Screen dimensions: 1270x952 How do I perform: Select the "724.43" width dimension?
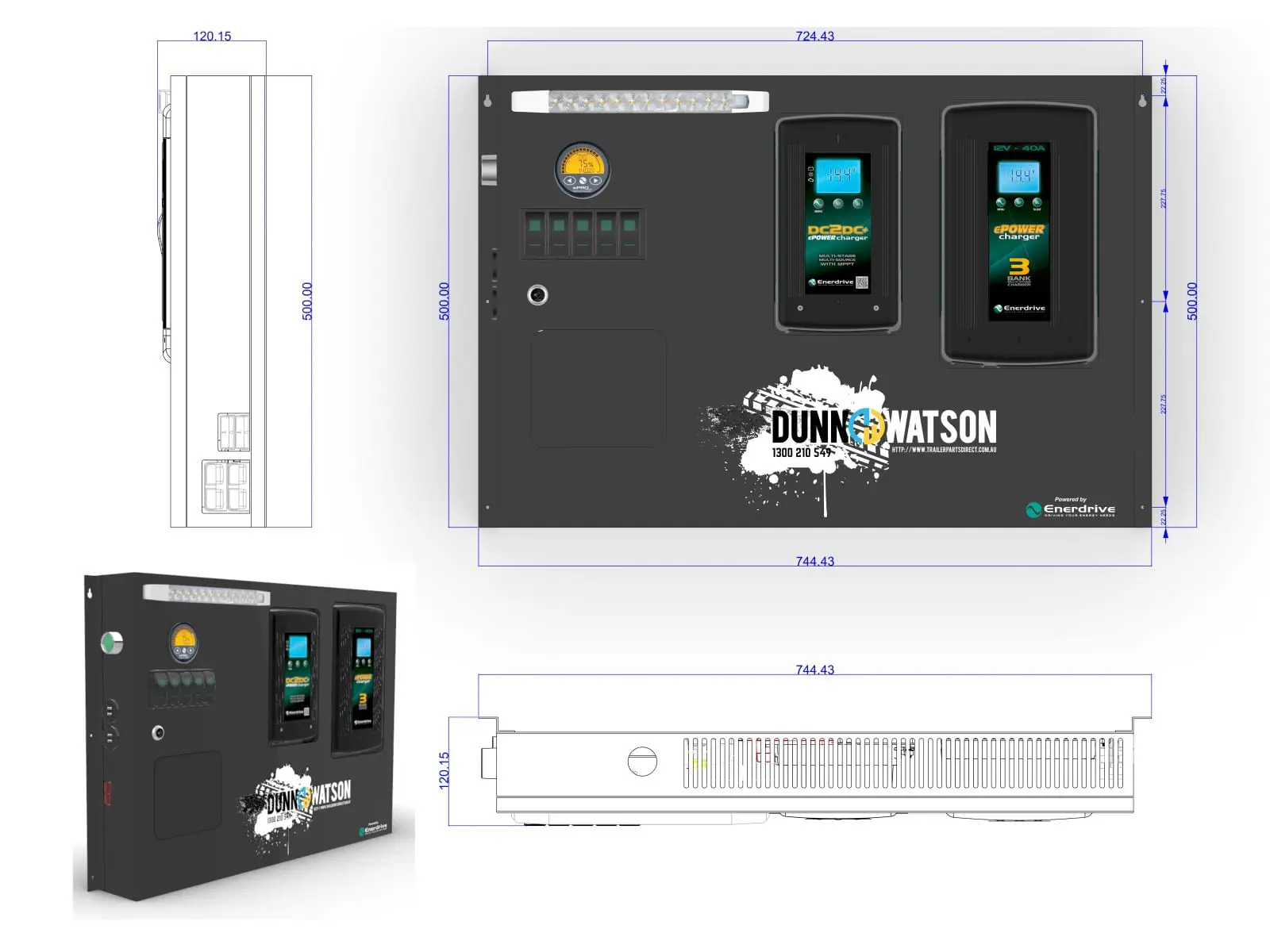click(x=815, y=36)
